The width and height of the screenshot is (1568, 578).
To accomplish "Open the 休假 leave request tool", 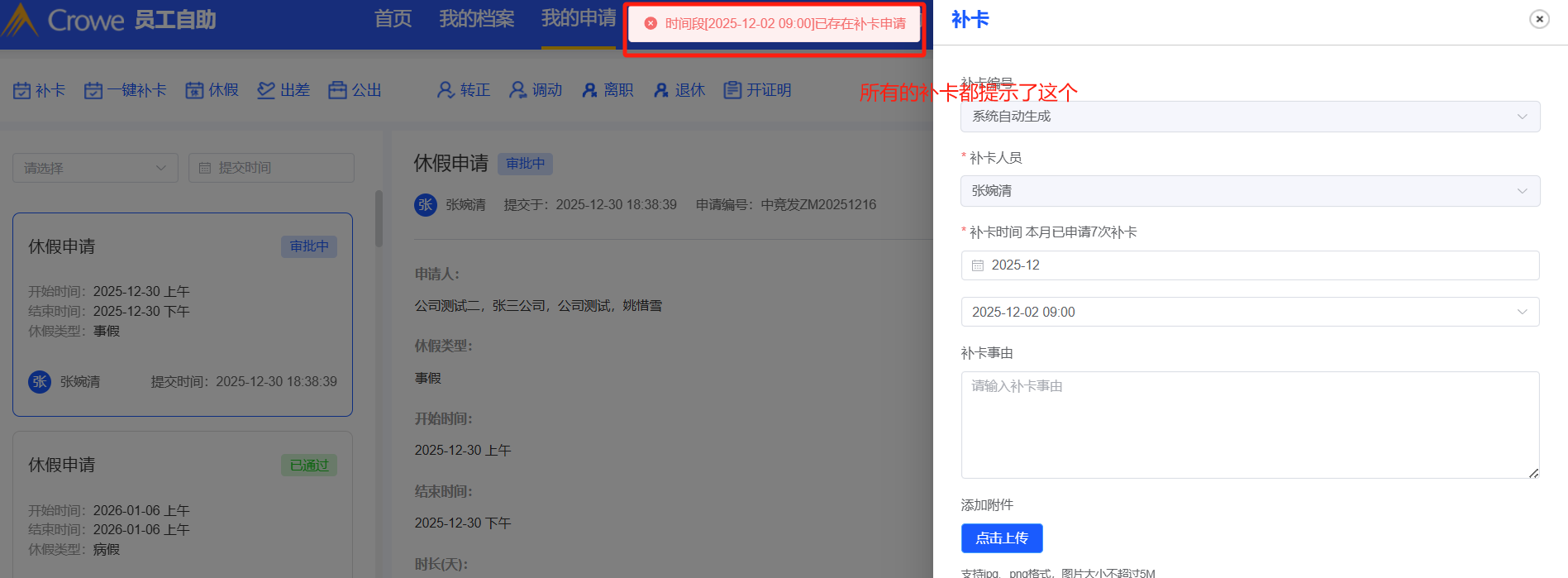I will point(212,90).
